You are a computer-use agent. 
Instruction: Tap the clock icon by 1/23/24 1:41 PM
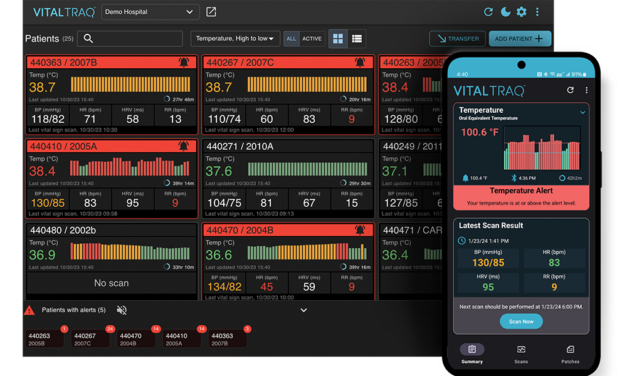point(461,241)
